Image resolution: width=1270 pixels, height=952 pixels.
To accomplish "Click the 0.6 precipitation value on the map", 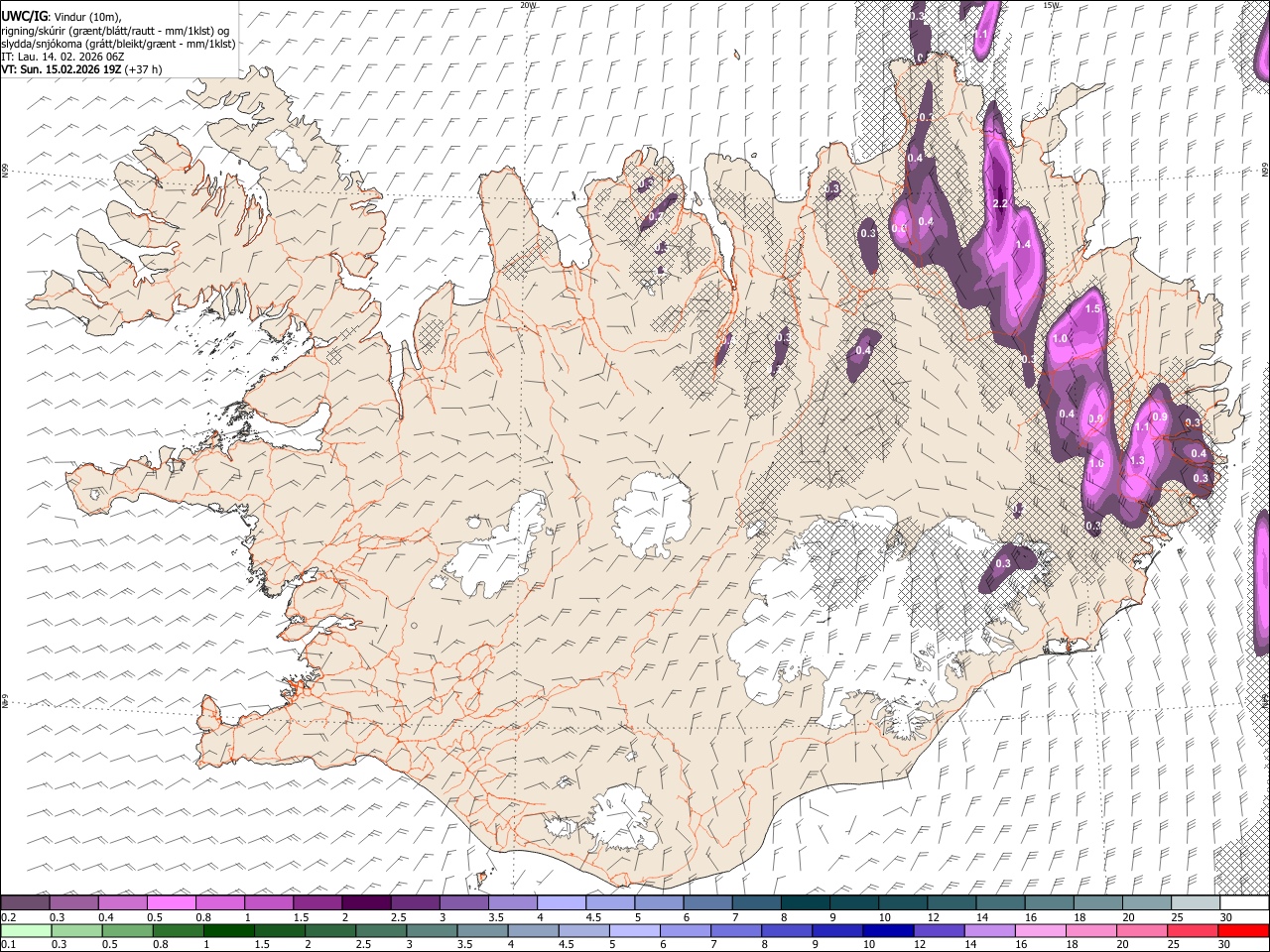I will tap(899, 228).
